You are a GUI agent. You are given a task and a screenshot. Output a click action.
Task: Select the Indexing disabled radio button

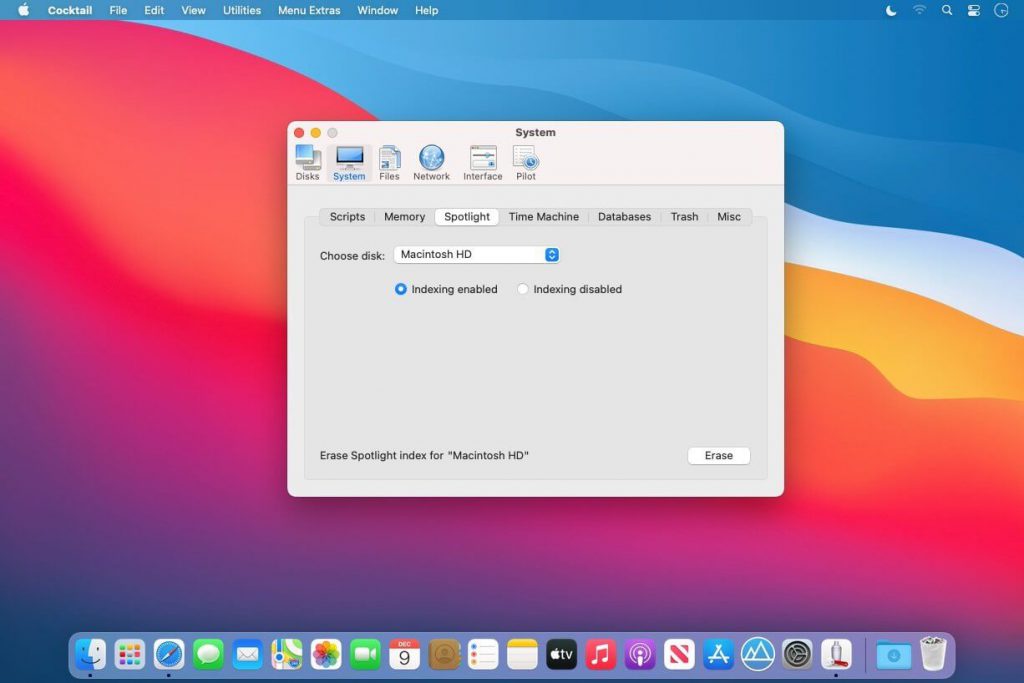(523, 289)
